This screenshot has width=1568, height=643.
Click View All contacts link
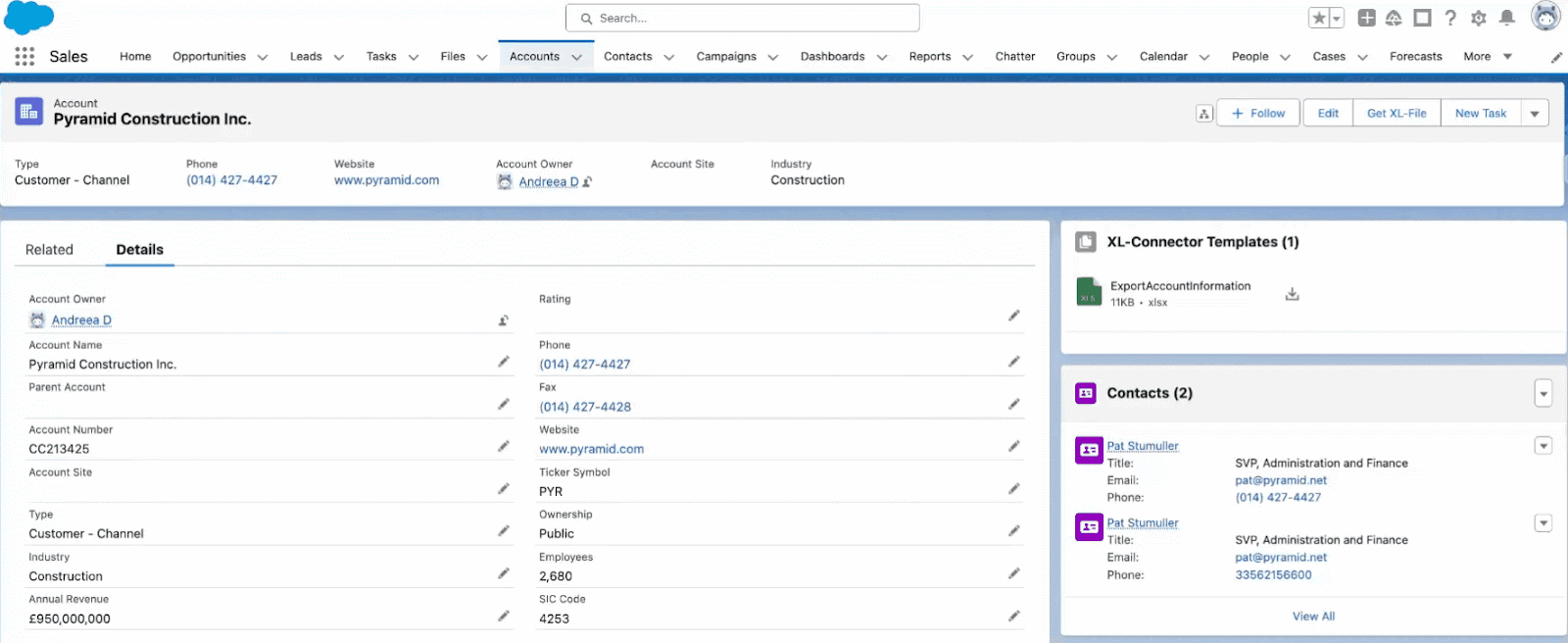tap(1313, 617)
